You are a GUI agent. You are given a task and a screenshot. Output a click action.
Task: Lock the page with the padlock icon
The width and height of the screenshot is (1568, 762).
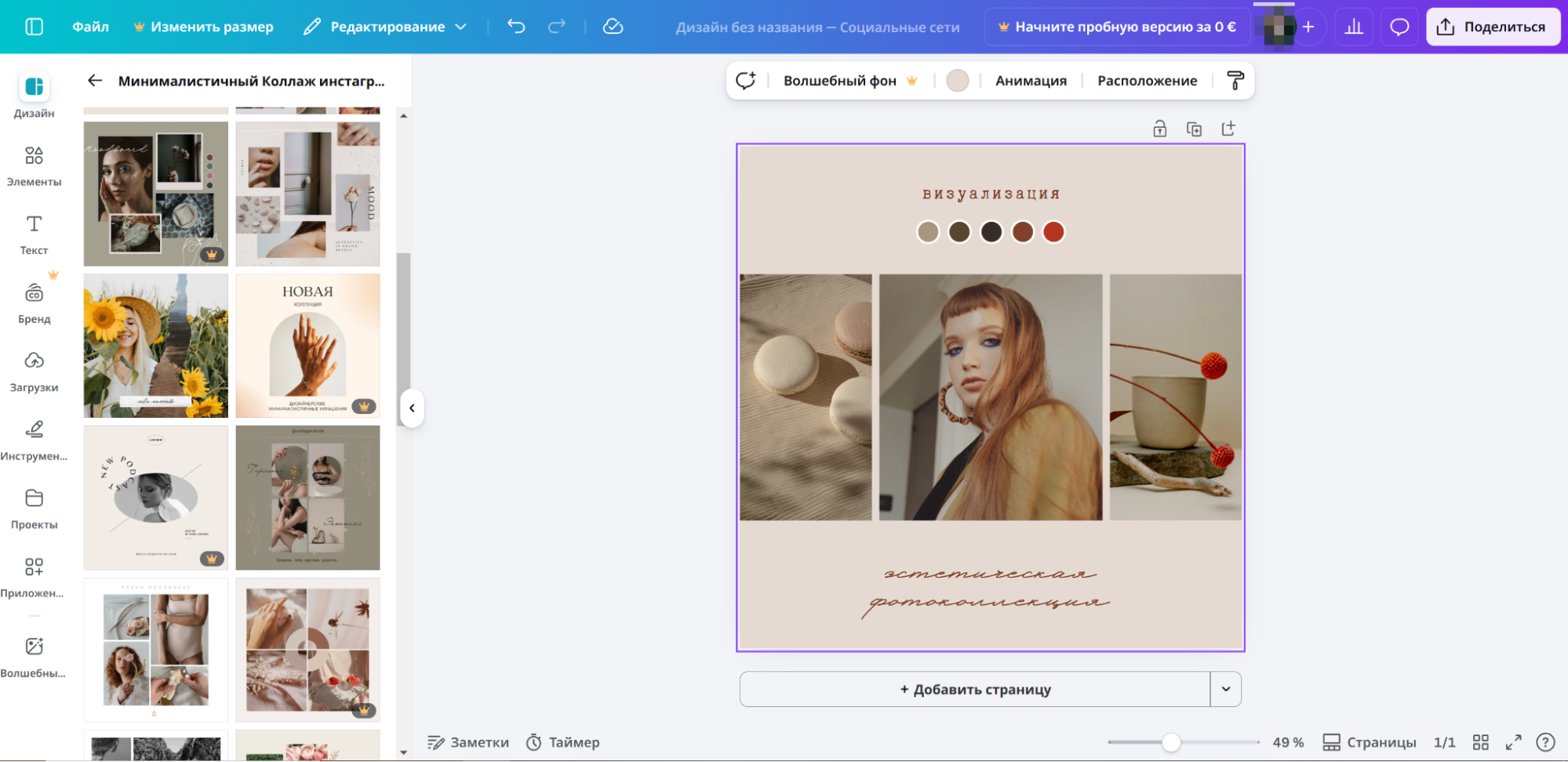click(1159, 129)
